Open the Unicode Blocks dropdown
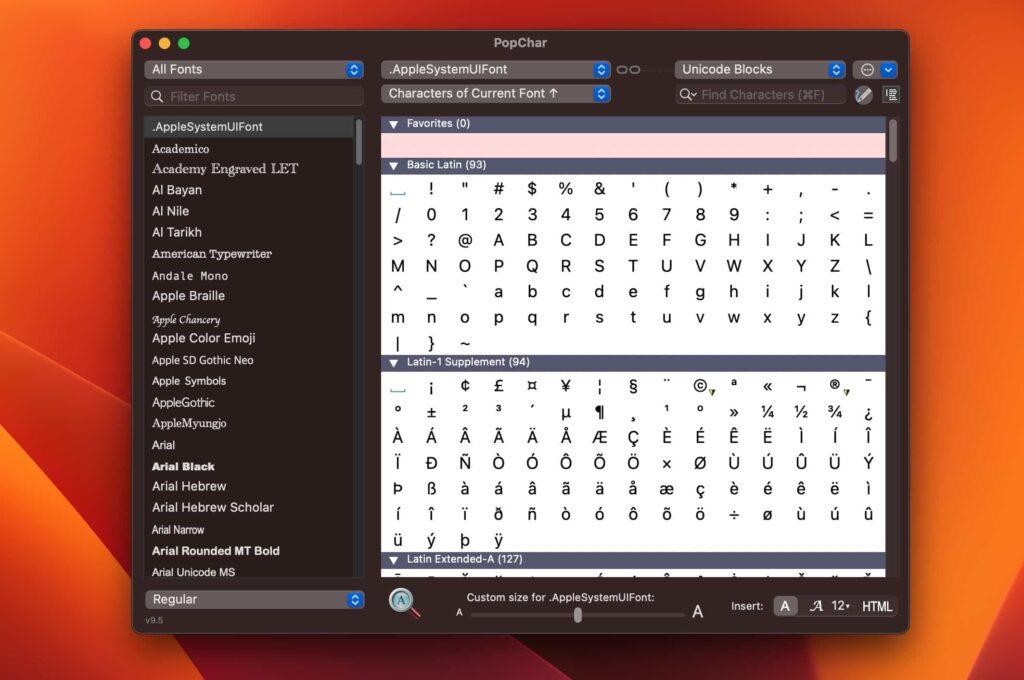 pos(759,69)
